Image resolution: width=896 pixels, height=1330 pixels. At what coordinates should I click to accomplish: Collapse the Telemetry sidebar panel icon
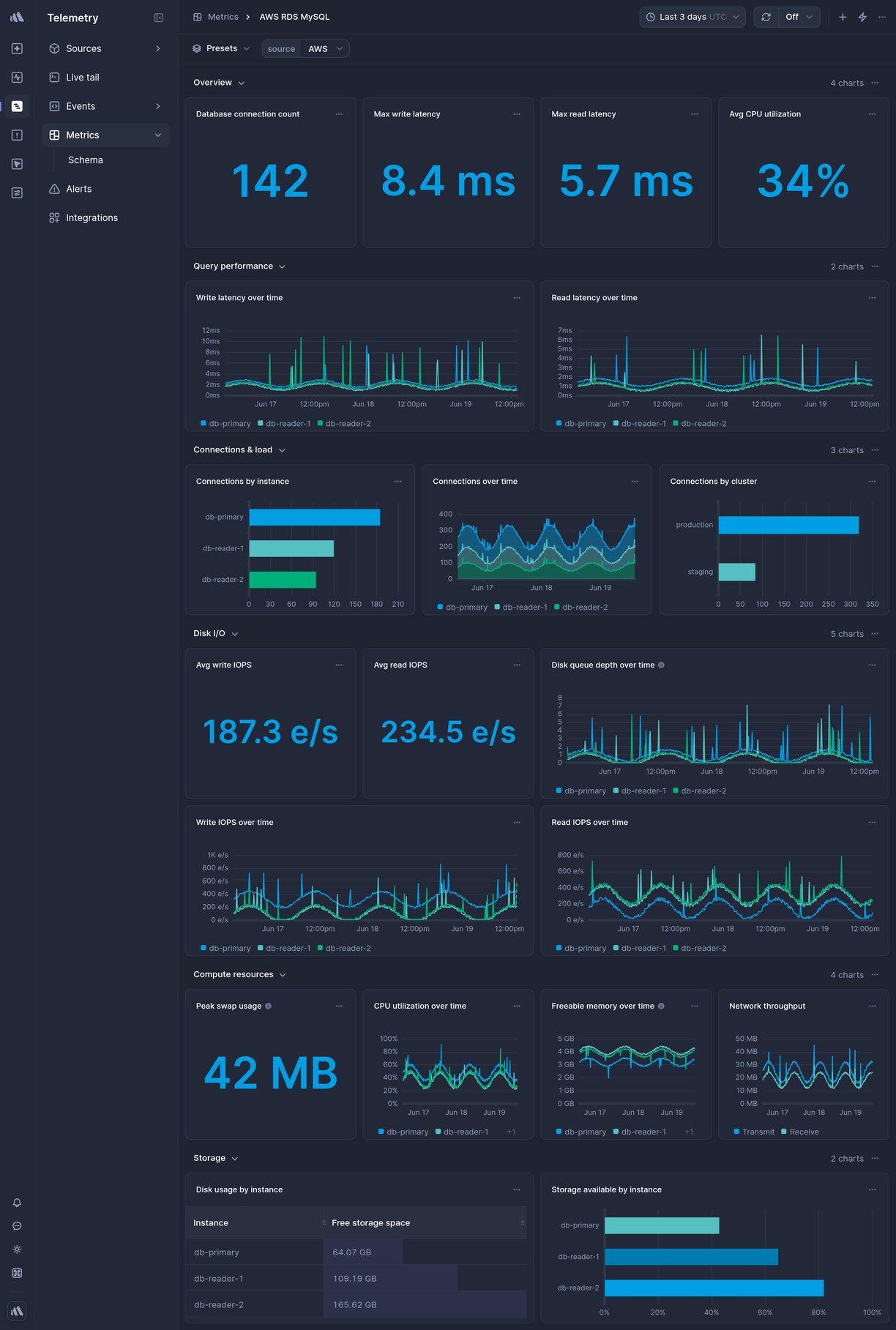point(159,18)
